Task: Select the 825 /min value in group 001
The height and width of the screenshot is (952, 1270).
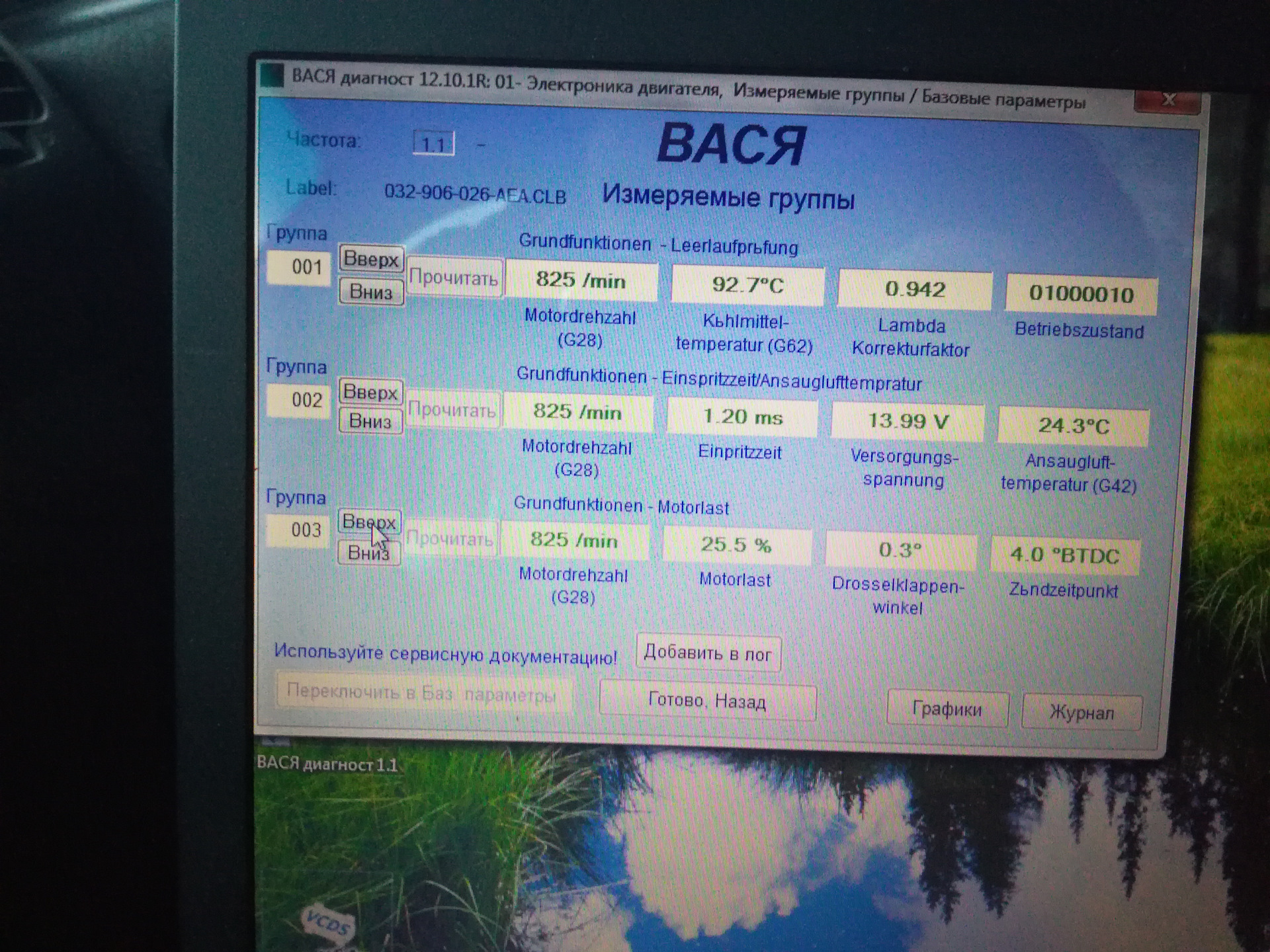Action: pyautogui.click(x=581, y=280)
